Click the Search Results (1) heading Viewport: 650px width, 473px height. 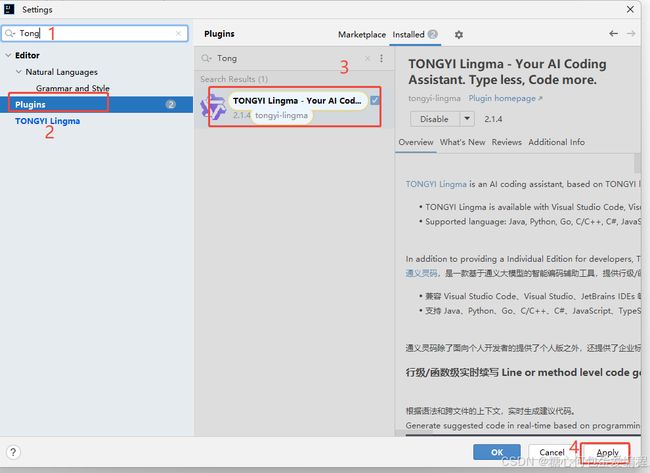coord(234,79)
